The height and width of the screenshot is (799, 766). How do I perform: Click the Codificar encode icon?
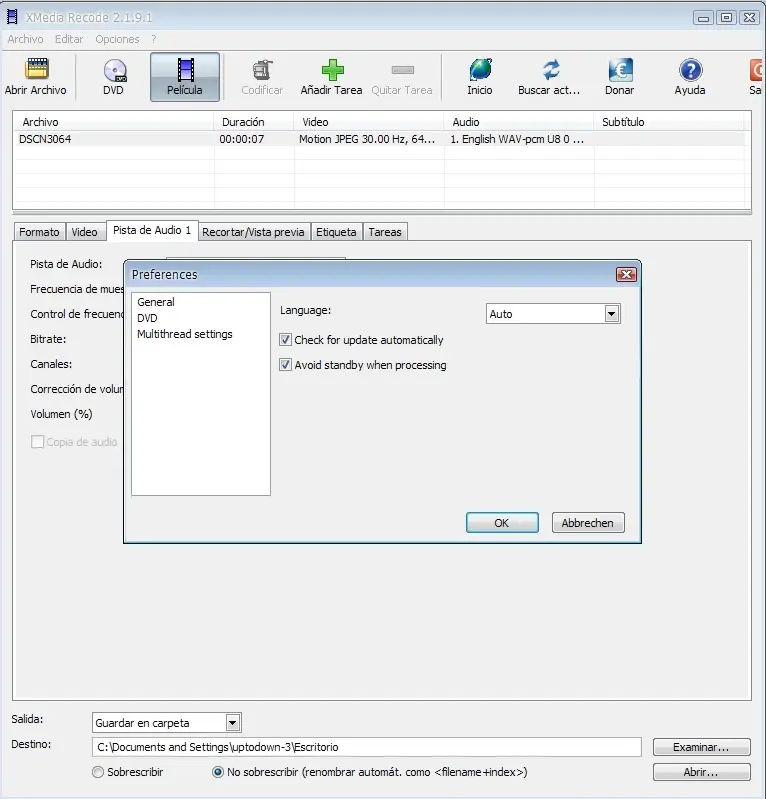[262, 76]
